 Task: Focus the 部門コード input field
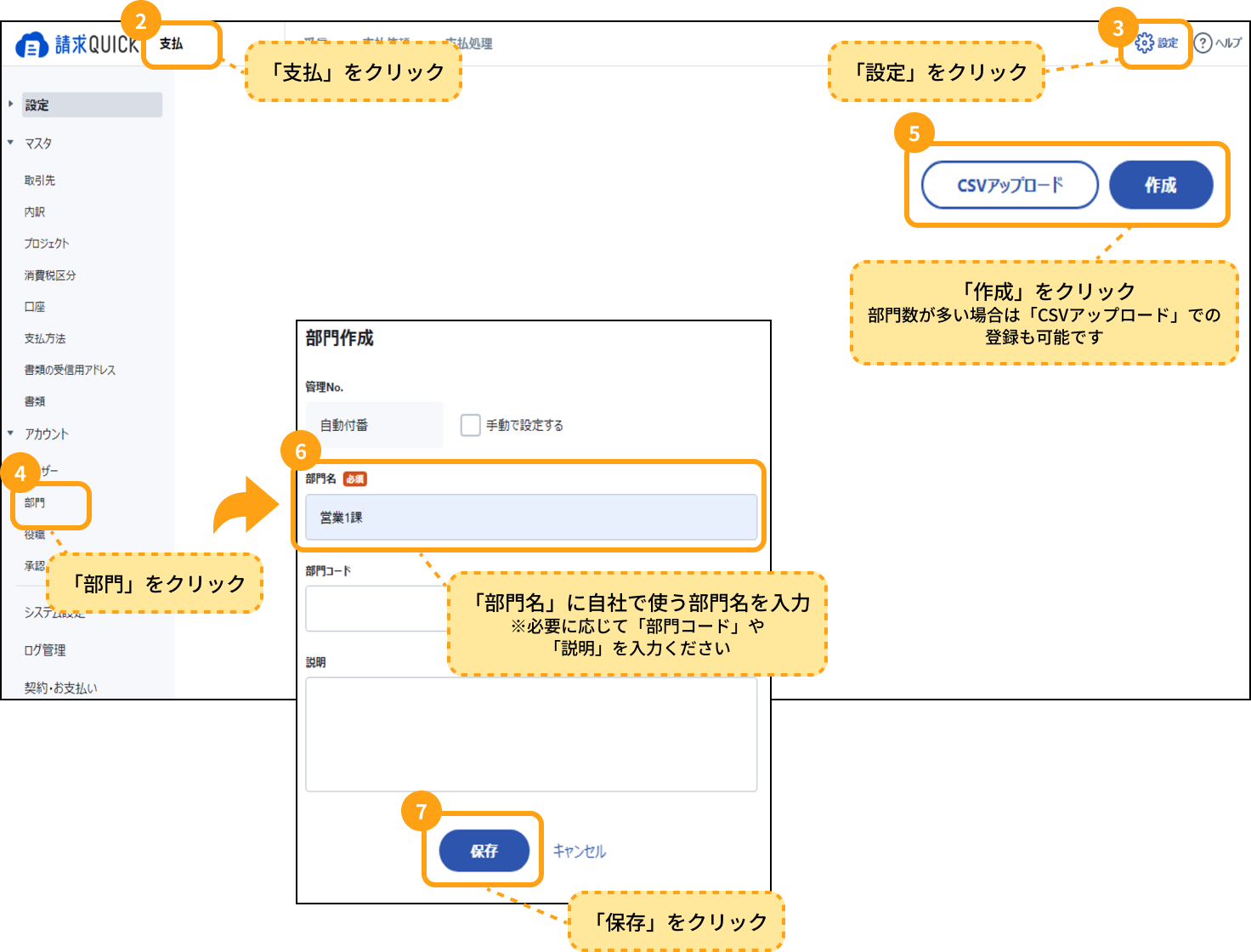[x=374, y=609]
